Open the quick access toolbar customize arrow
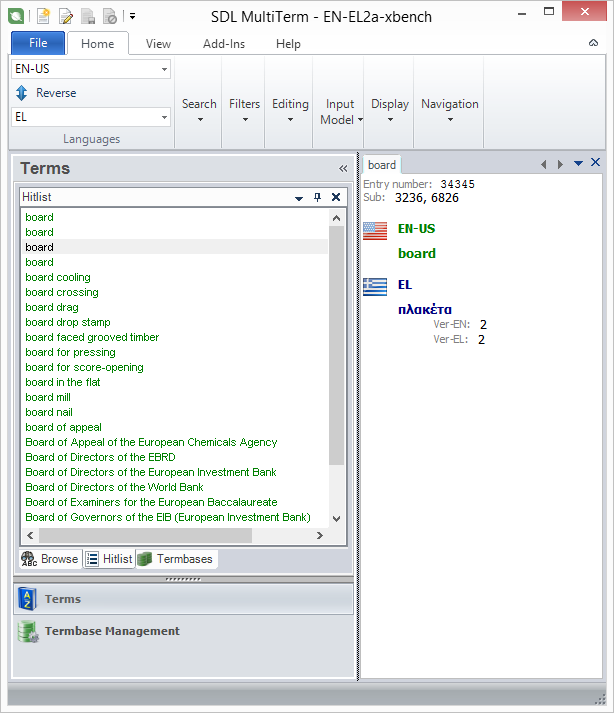Image resolution: width=614 pixels, height=713 pixels. coord(132,16)
